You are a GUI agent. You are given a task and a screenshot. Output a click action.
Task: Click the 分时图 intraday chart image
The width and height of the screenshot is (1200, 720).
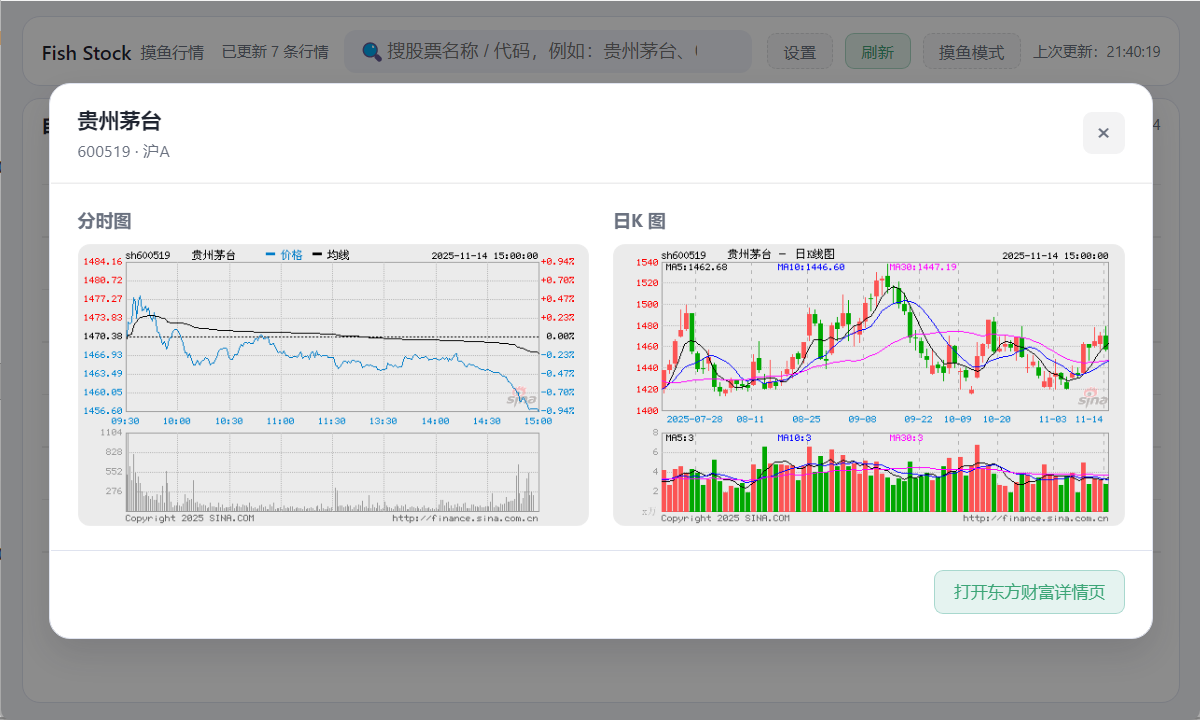tap(333, 384)
